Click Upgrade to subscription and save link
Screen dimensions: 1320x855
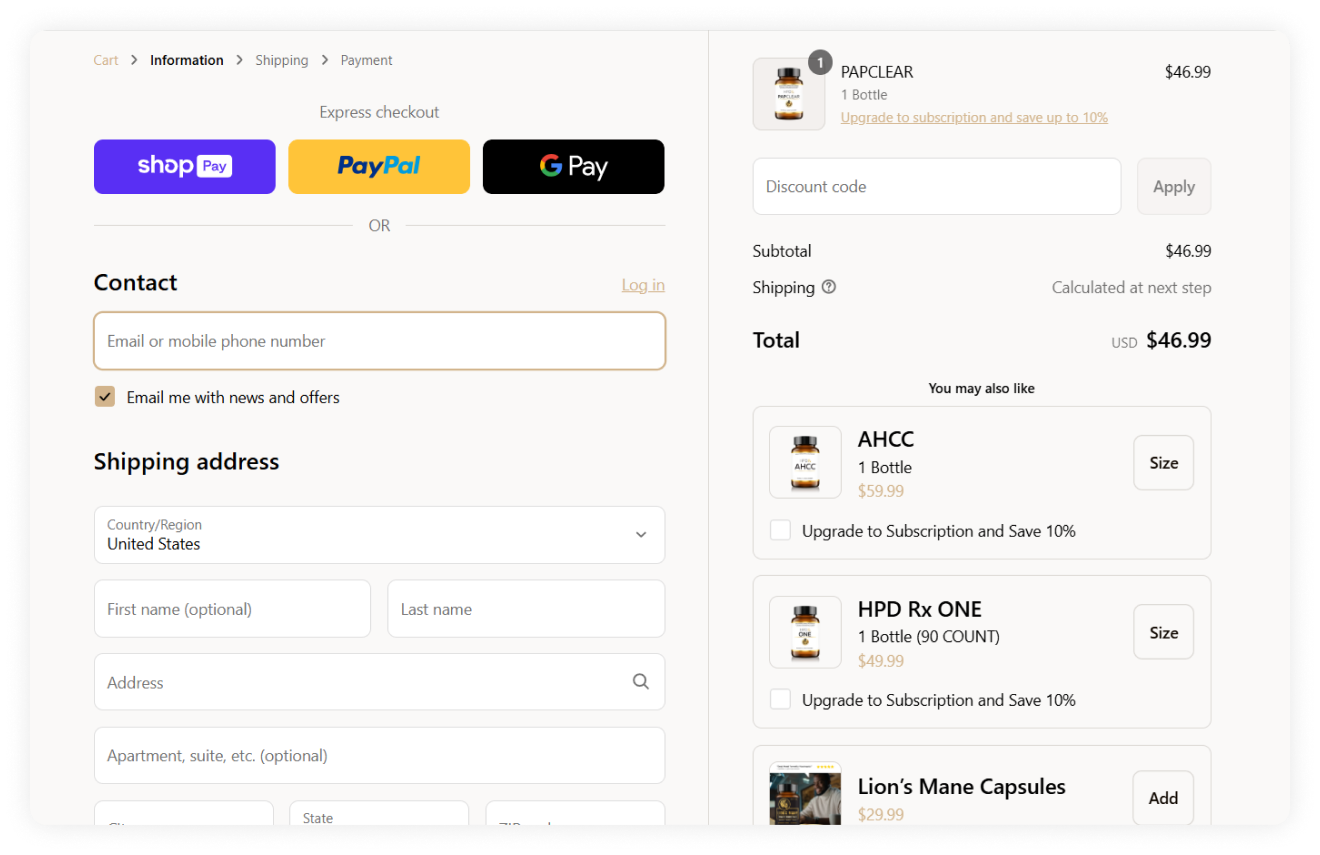coord(974,117)
